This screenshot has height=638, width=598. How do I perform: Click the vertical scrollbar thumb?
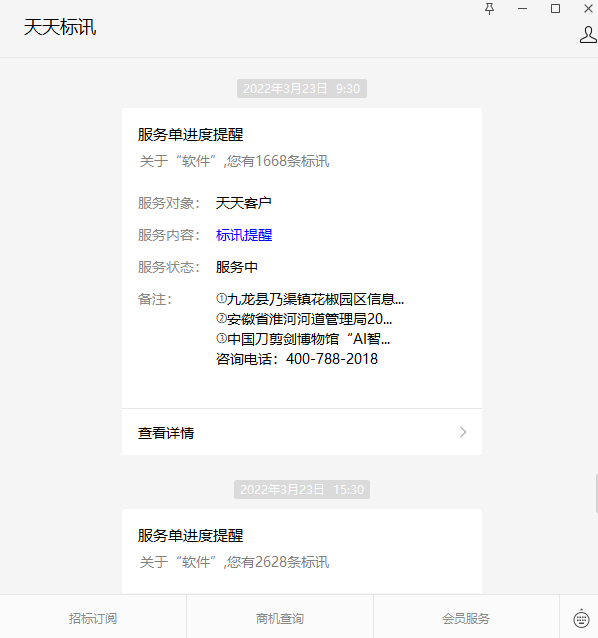pos(596,493)
